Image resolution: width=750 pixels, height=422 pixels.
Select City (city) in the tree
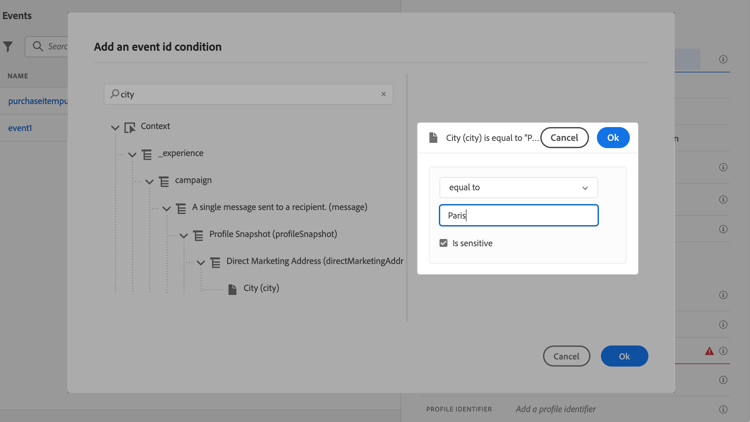coord(261,288)
